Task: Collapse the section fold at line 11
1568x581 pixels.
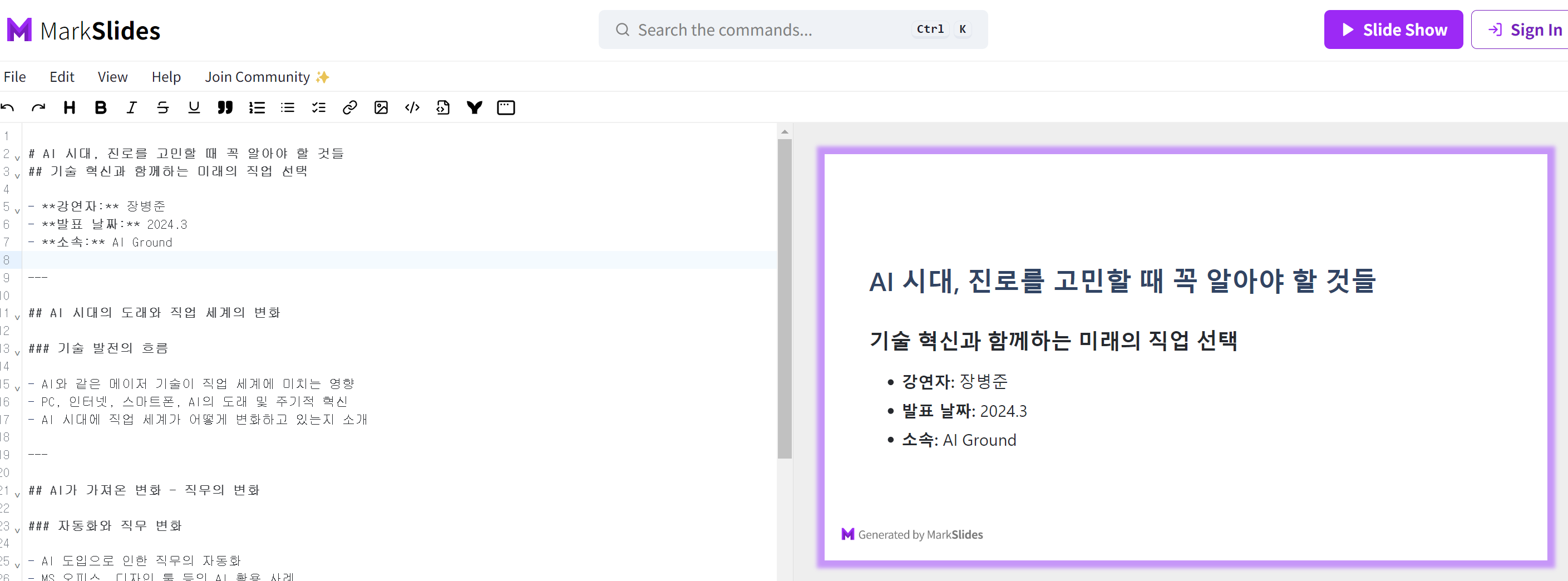Action: 17,317
